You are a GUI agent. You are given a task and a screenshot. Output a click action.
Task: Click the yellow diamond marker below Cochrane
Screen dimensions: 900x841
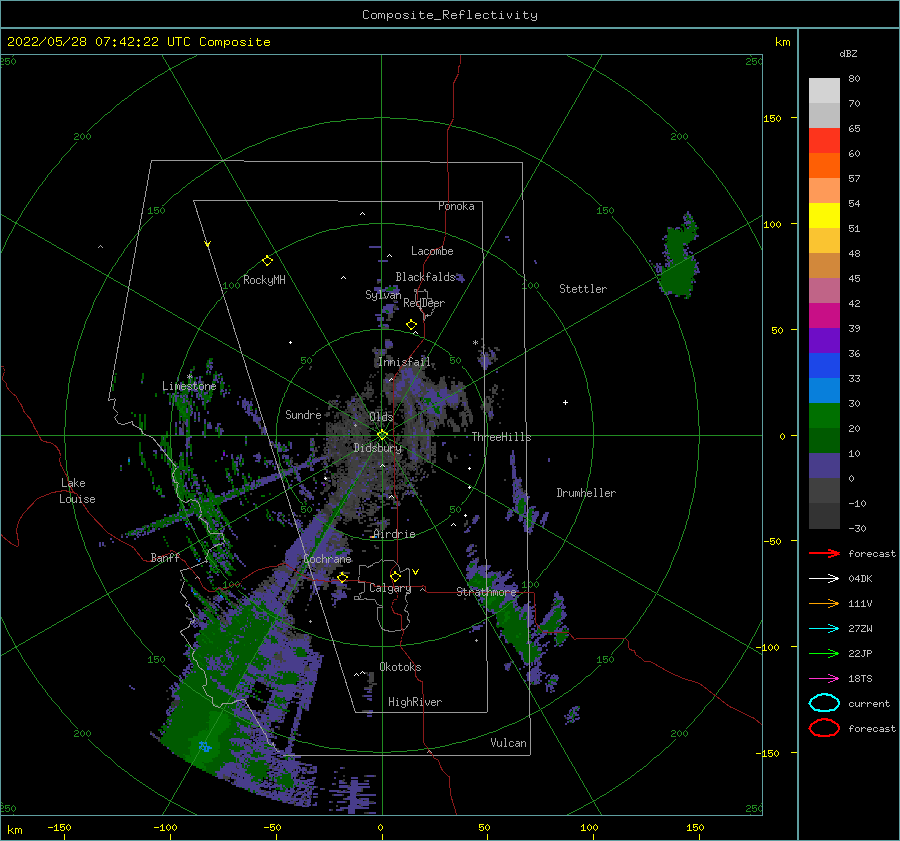342,577
